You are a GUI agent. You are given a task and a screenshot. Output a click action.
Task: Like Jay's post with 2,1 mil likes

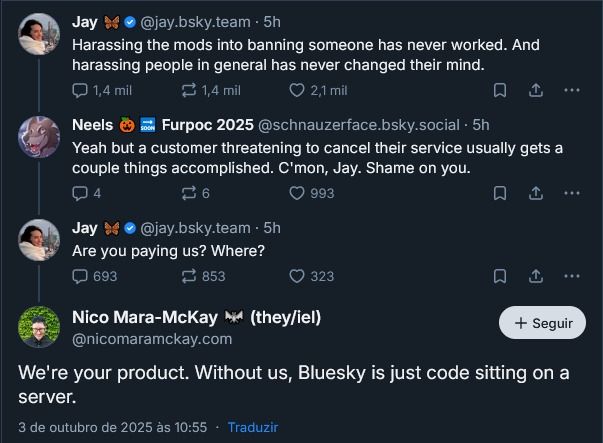(296, 90)
